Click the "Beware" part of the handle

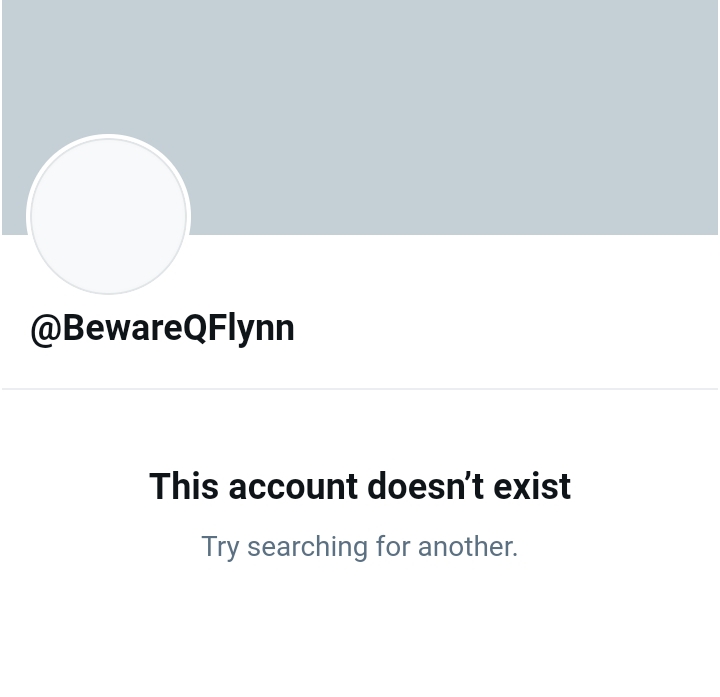click(x=123, y=328)
